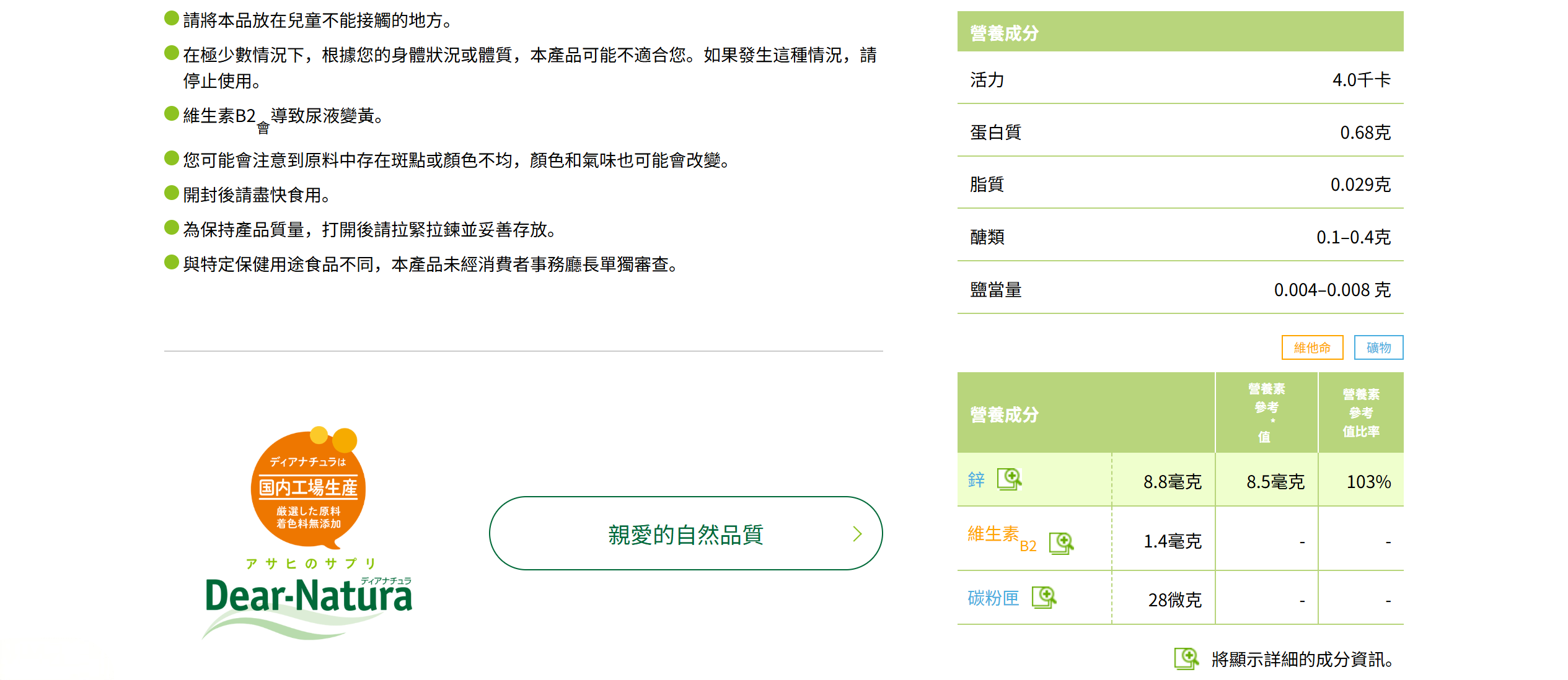1568x680 pixels.
Task: Click the 營養素參考值 column header
Action: (1266, 412)
